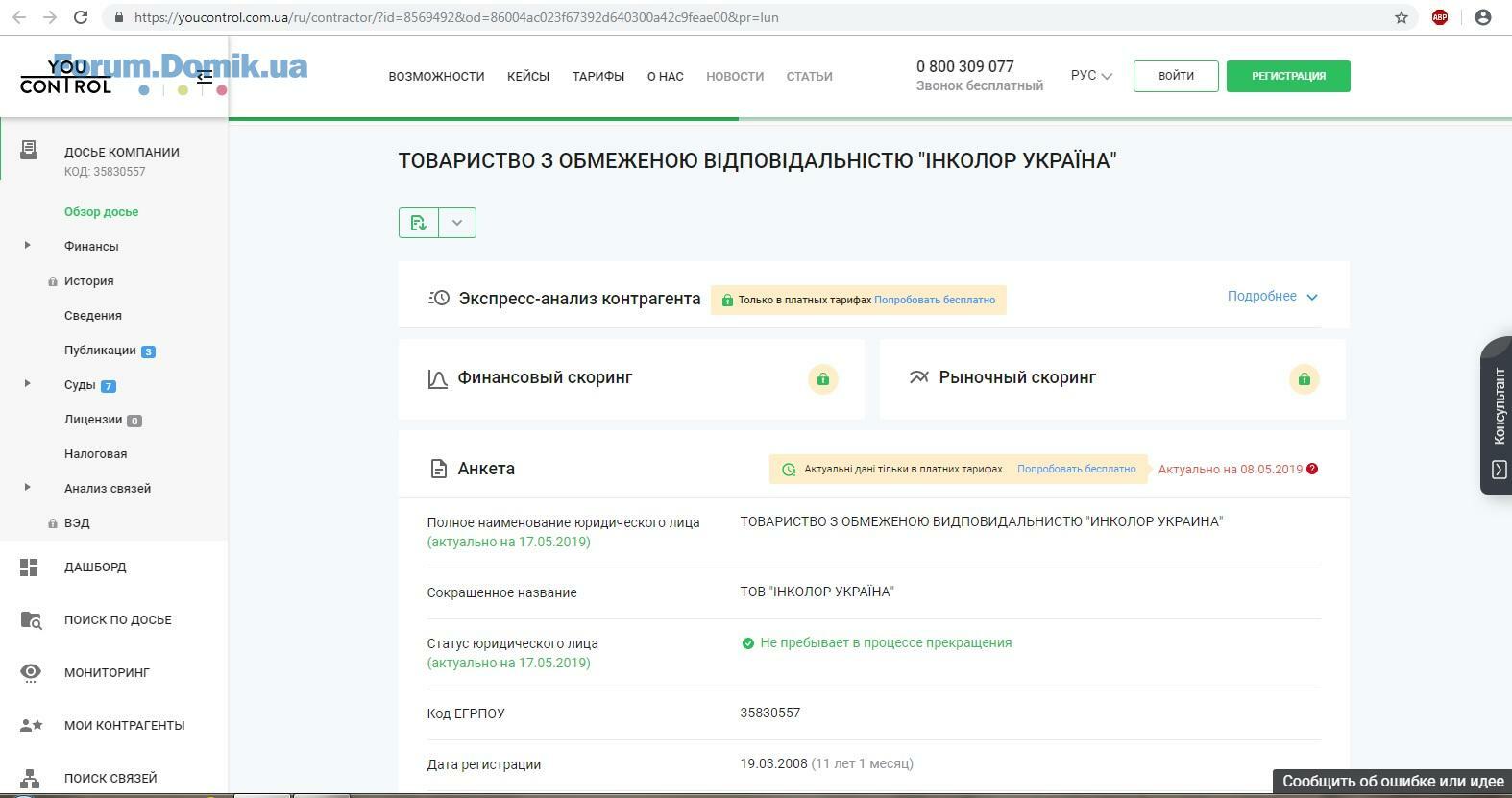Click Рыночный скоринг trend icon

click(919, 377)
